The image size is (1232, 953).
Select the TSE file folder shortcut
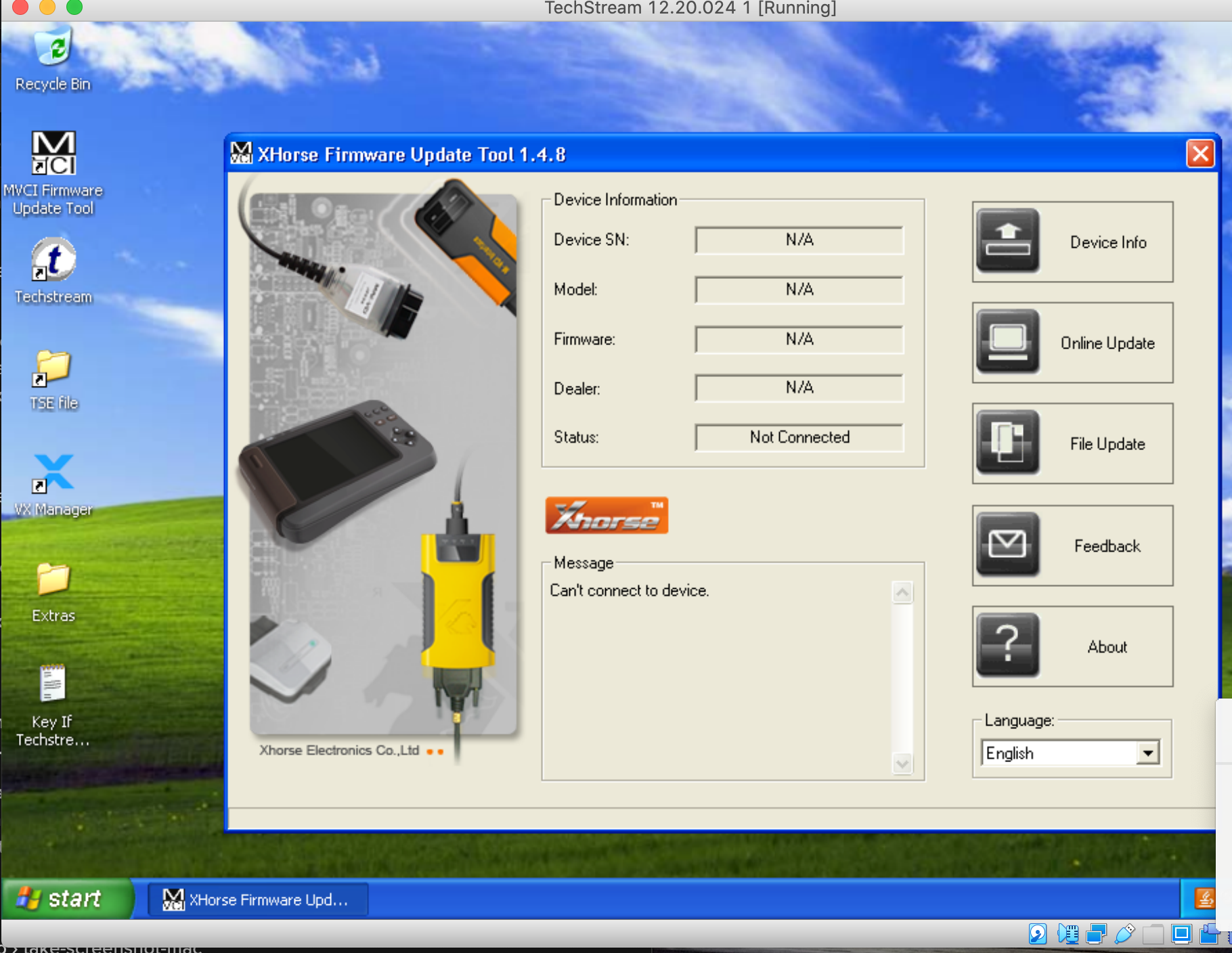[53, 380]
